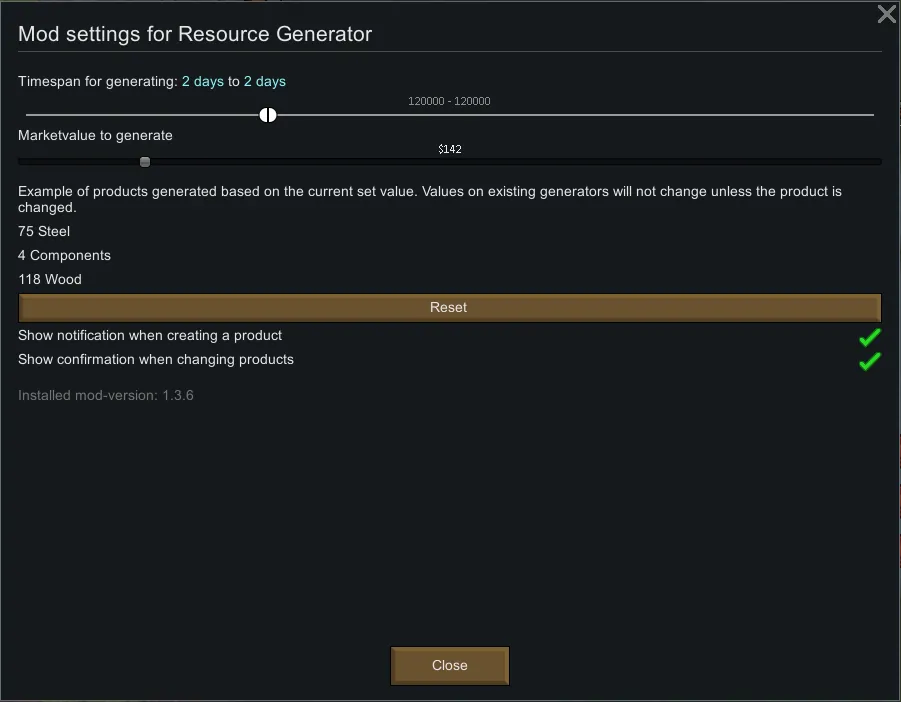The image size is (901, 702).
Task: Click the '120000 - 120000' tick range label
Action: (x=449, y=101)
